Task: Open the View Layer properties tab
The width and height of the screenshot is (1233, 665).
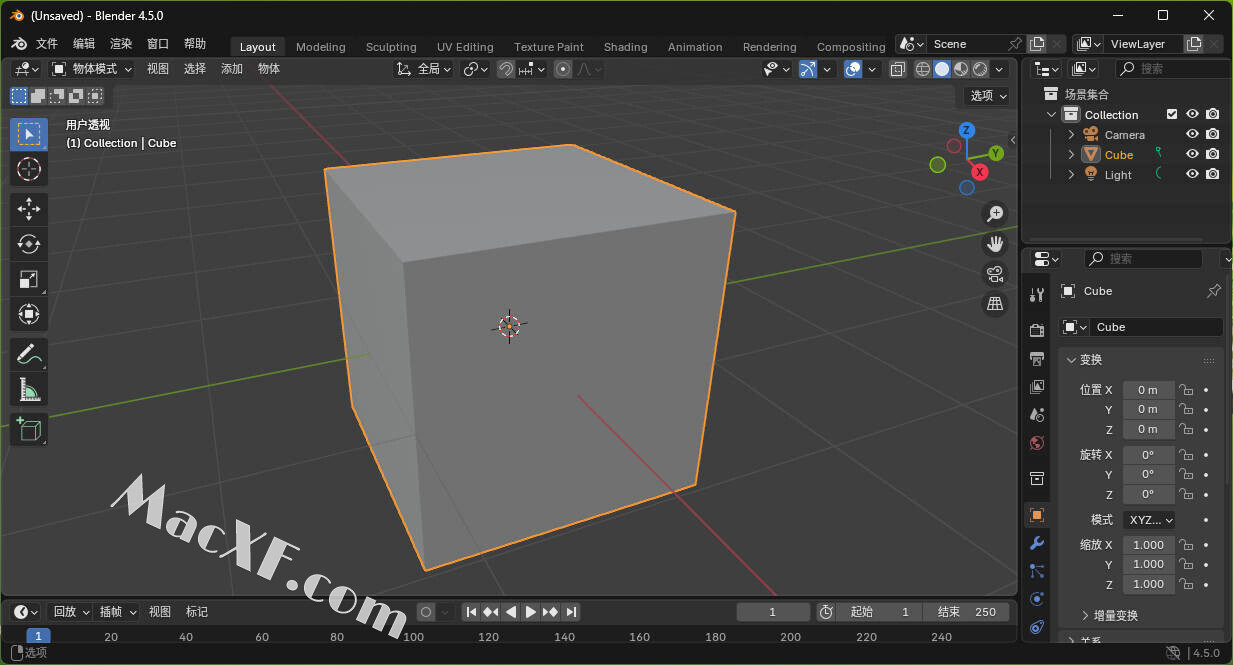Action: coord(1037,386)
